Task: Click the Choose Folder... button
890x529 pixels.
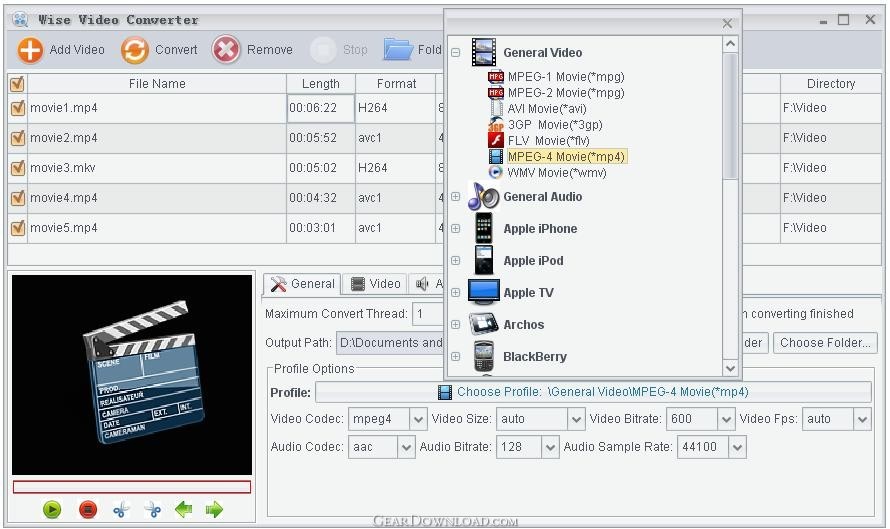Action: (x=825, y=343)
